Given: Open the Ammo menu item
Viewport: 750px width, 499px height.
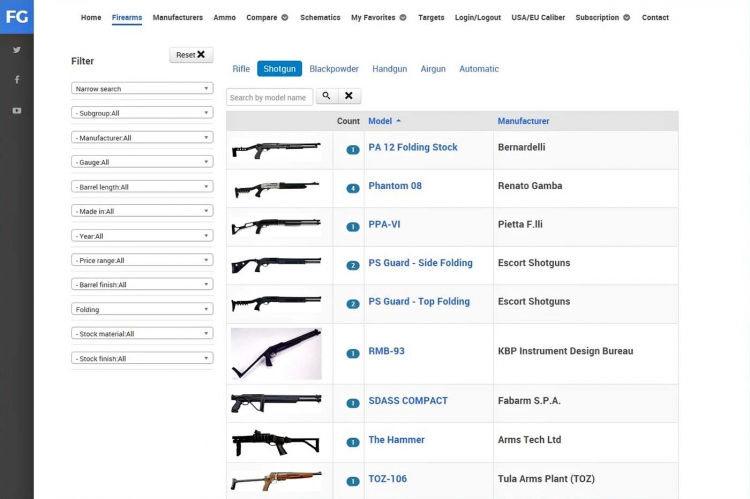Looking at the screenshot, I should (224, 18).
